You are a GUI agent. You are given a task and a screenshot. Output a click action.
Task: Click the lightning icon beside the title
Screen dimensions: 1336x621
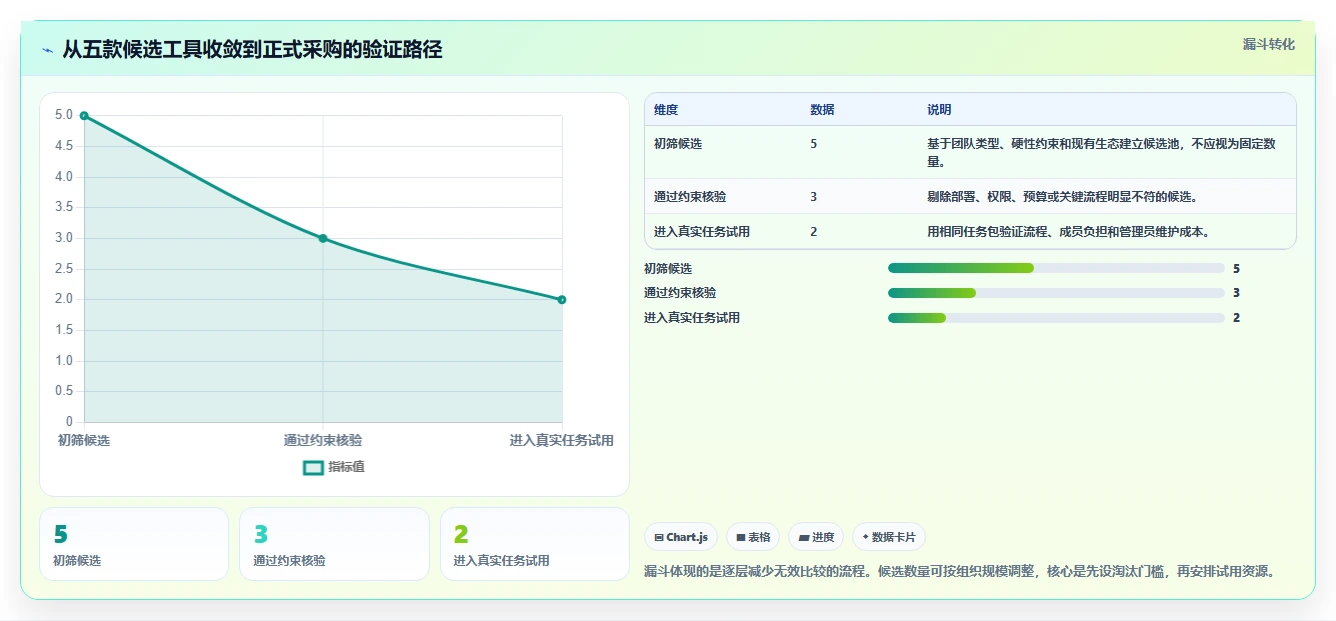(48, 50)
